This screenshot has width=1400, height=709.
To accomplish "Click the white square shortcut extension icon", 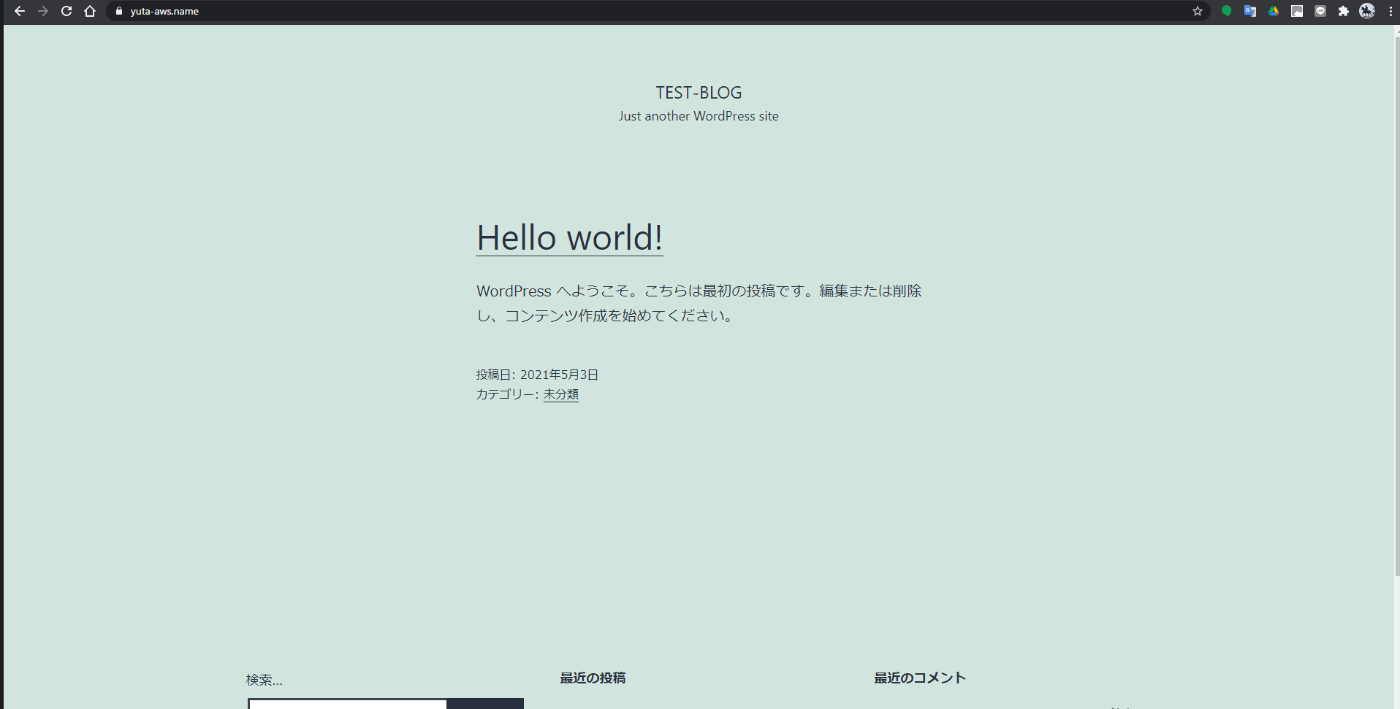I will 1297,11.
